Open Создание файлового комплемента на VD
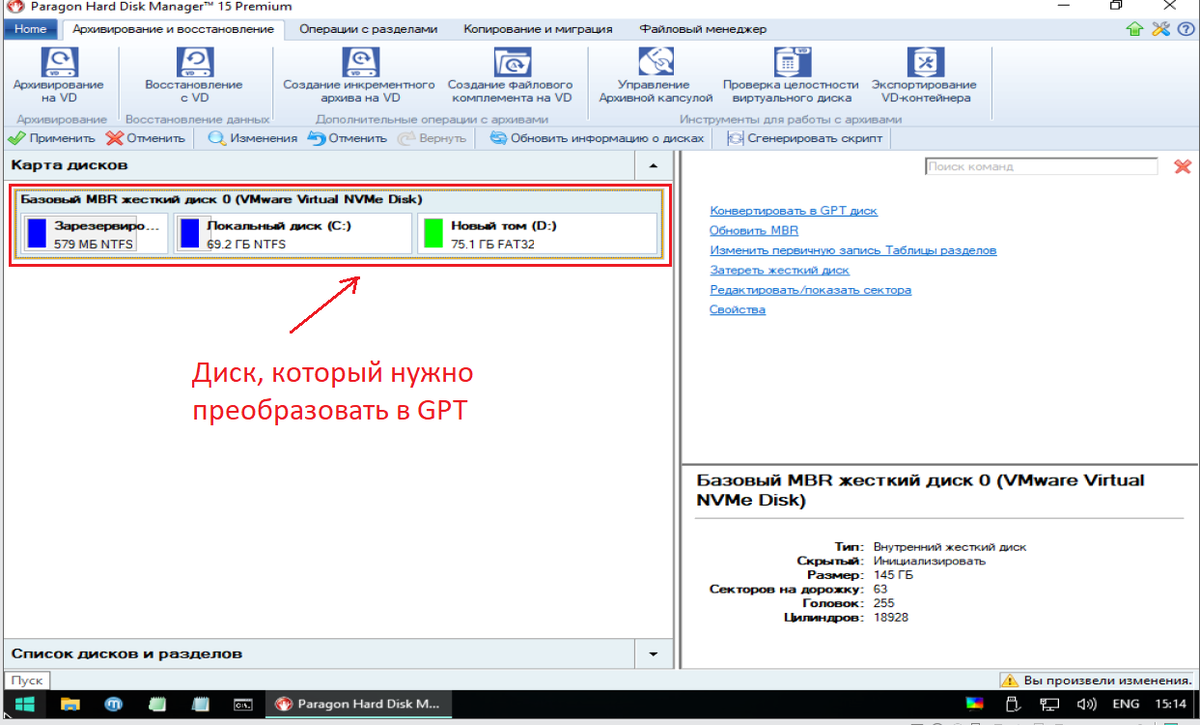 (511, 76)
